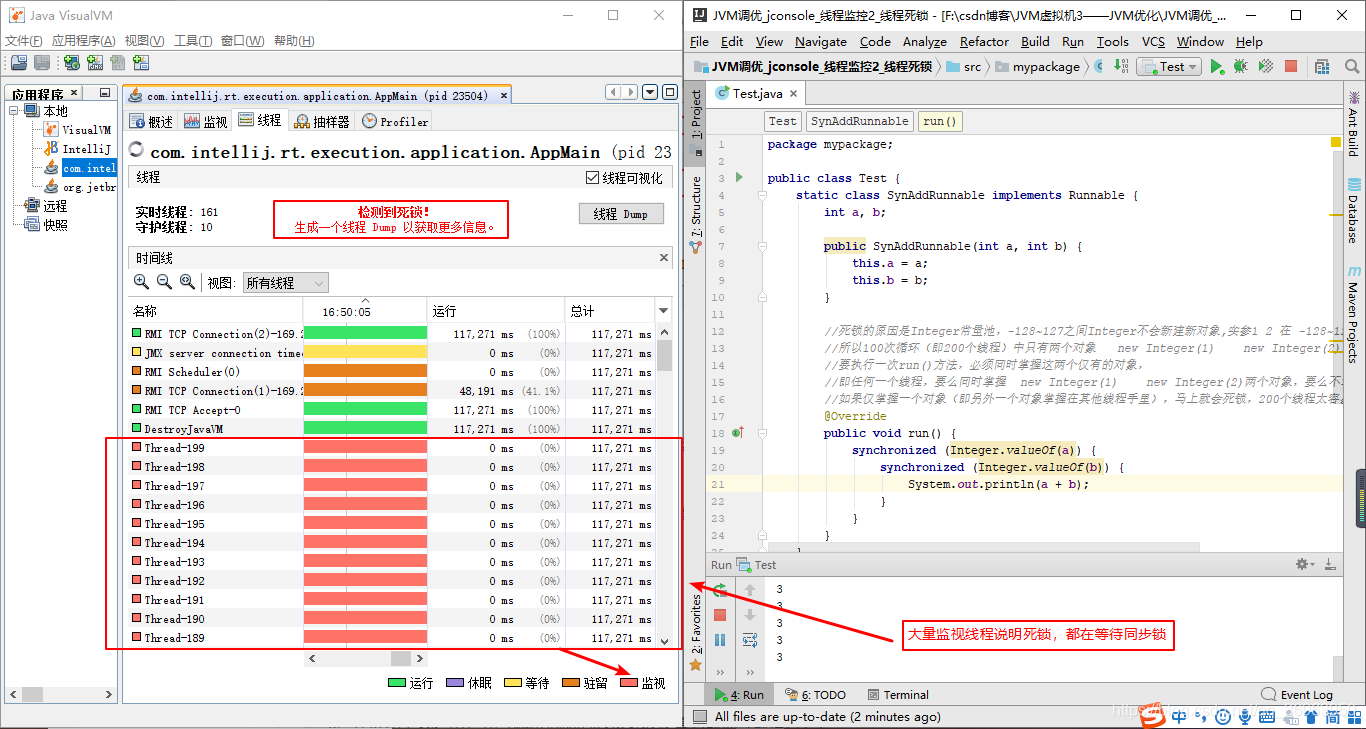Collapse the 本地 tree node in VisualVM
1366x729 pixels.
[x=14, y=111]
